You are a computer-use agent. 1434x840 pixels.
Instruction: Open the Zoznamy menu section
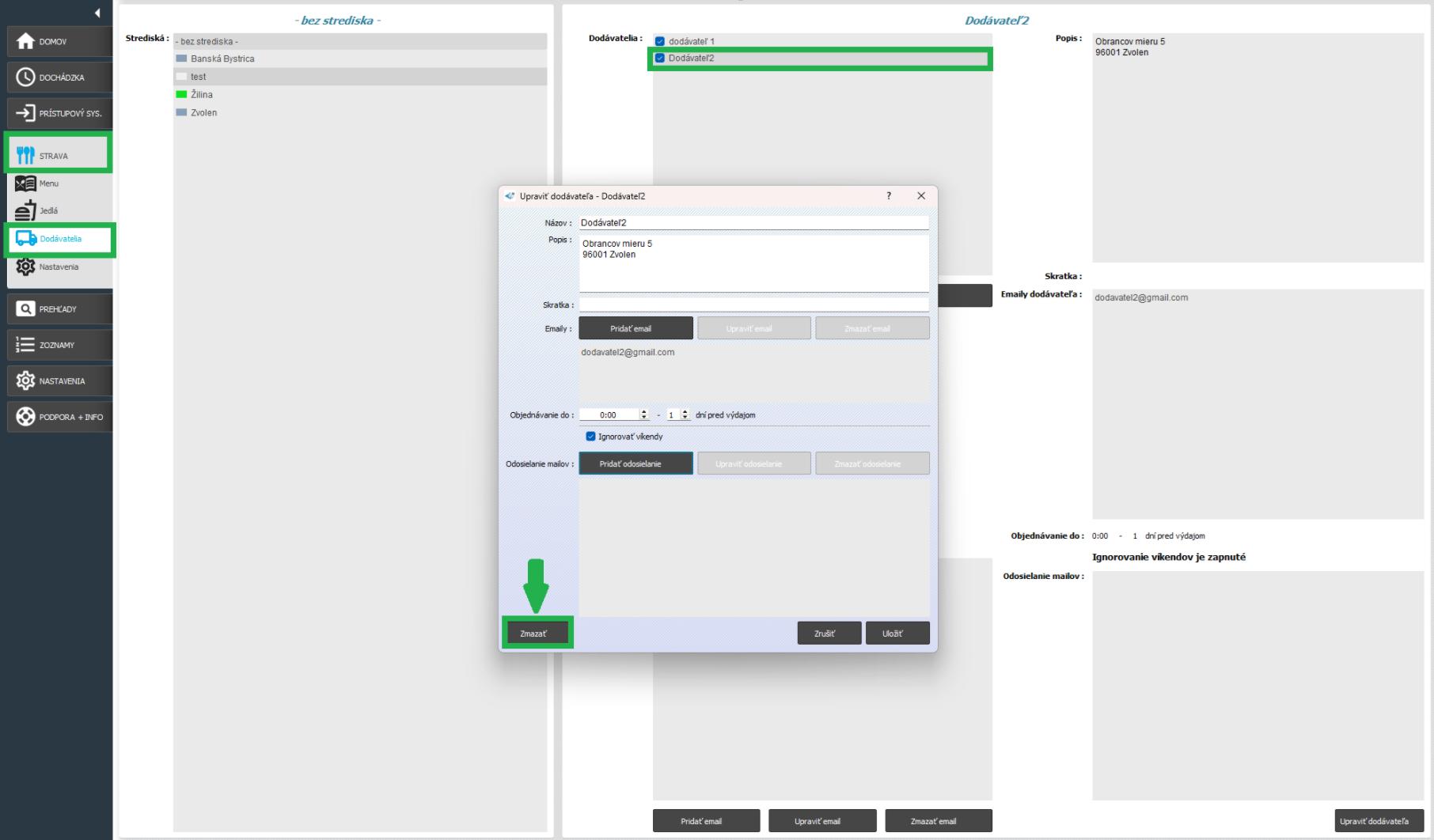pos(59,345)
